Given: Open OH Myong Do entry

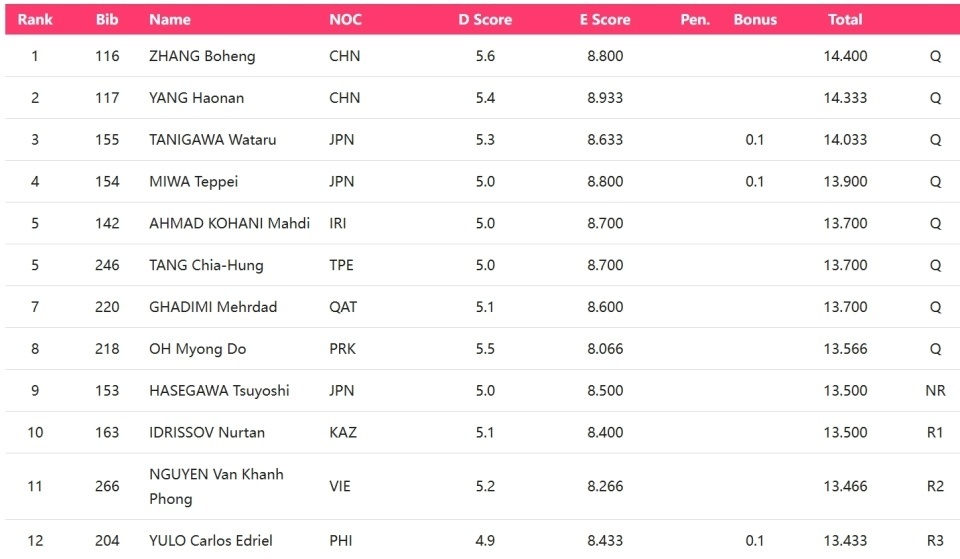Looking at the screenshot, I should 198,349.
